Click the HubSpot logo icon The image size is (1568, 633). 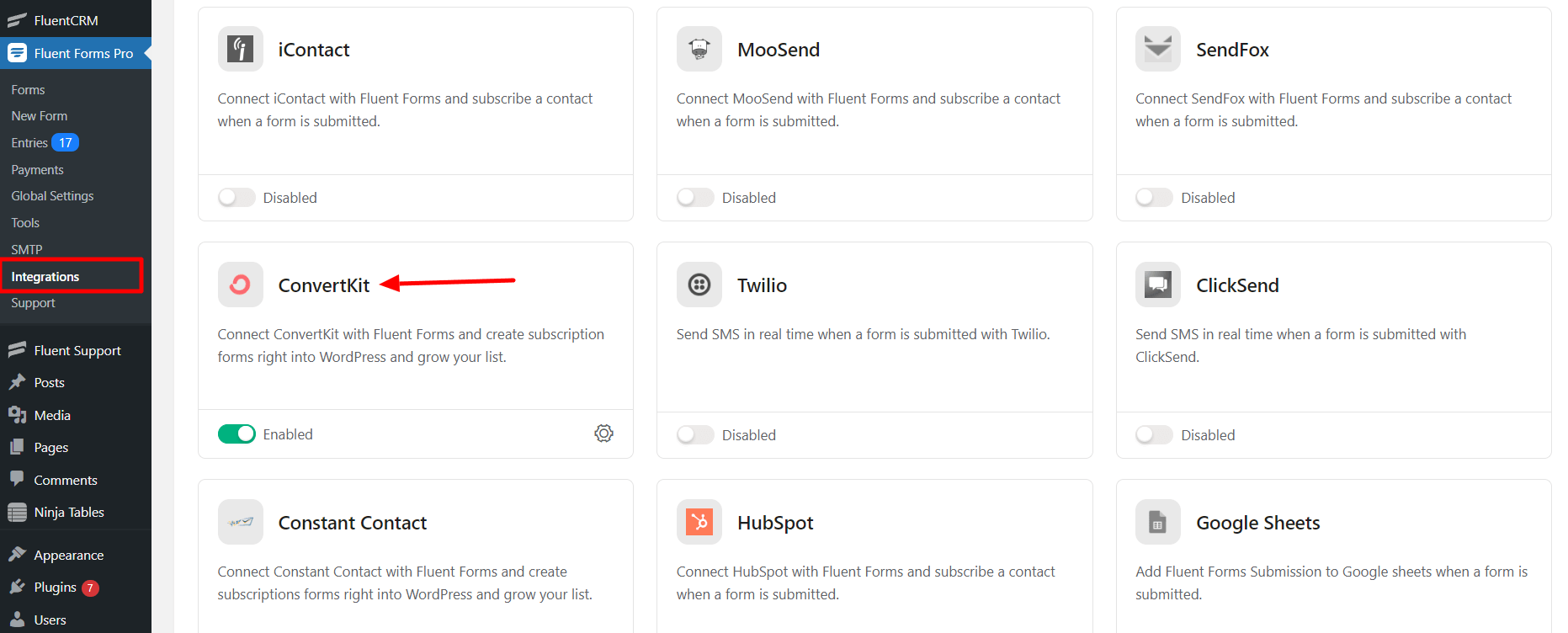coord(699,522)
